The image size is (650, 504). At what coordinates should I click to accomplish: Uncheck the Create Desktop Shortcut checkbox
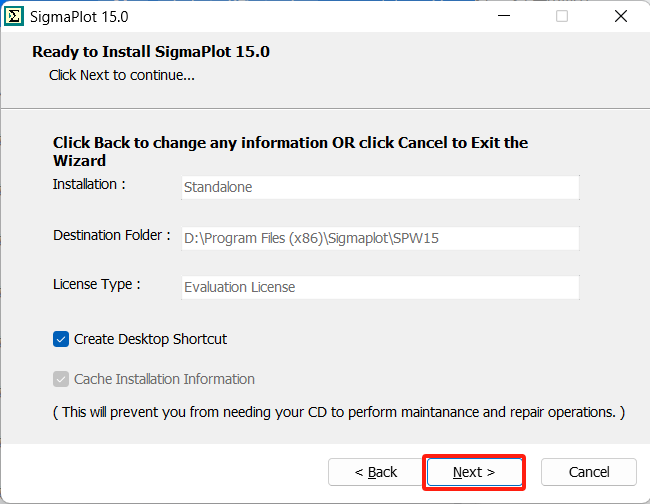pyautogui.click(x=61, y=339)
